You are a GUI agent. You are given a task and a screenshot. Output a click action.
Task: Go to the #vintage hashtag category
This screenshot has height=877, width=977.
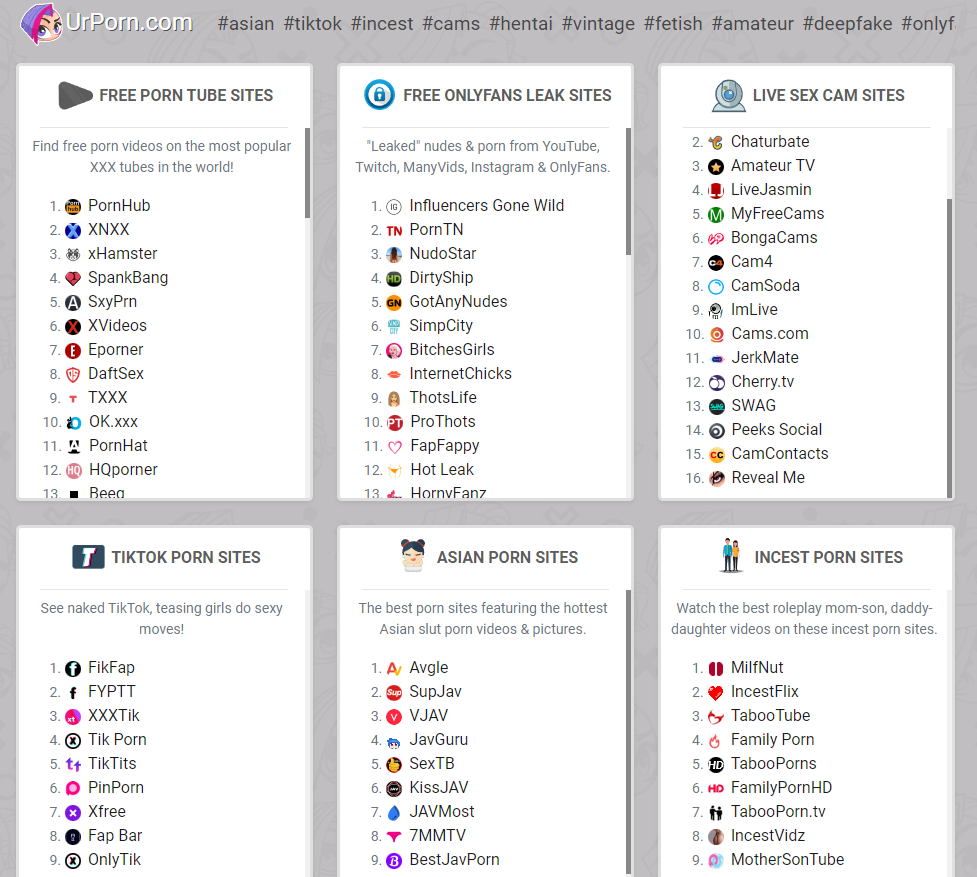tap(598, 24)
